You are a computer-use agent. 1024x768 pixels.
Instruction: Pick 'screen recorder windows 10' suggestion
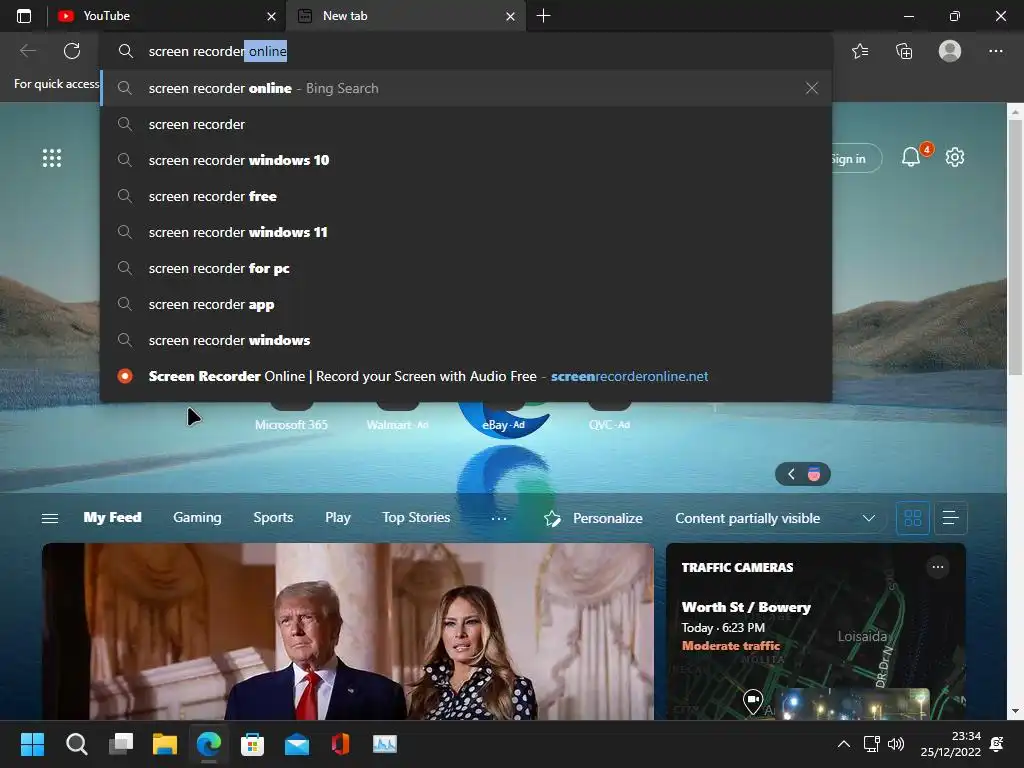tap(466, 160)
